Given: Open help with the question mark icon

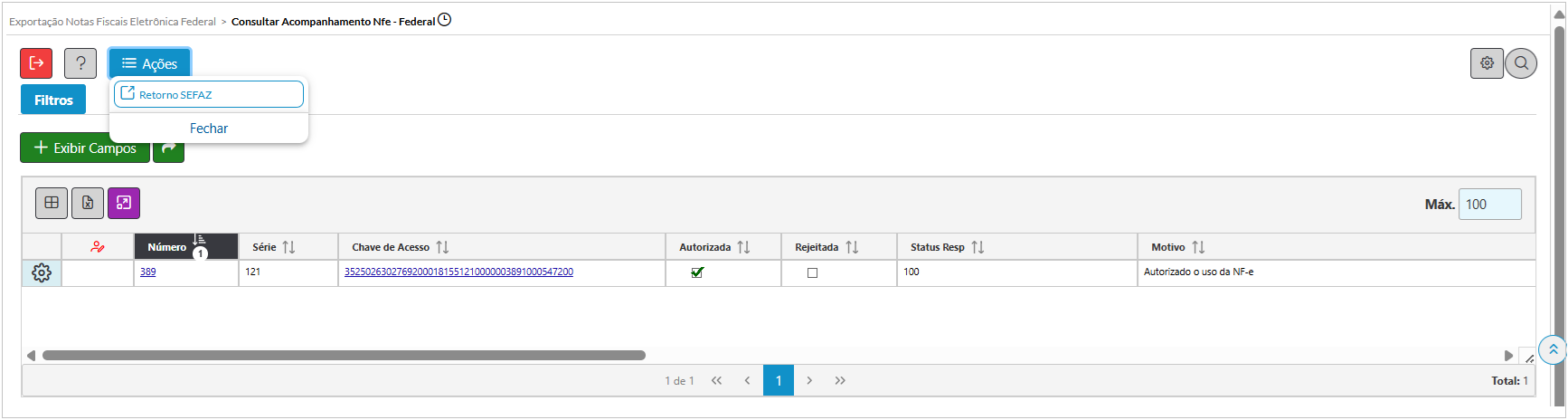Looking at the screenshot, I should [80, 63].
